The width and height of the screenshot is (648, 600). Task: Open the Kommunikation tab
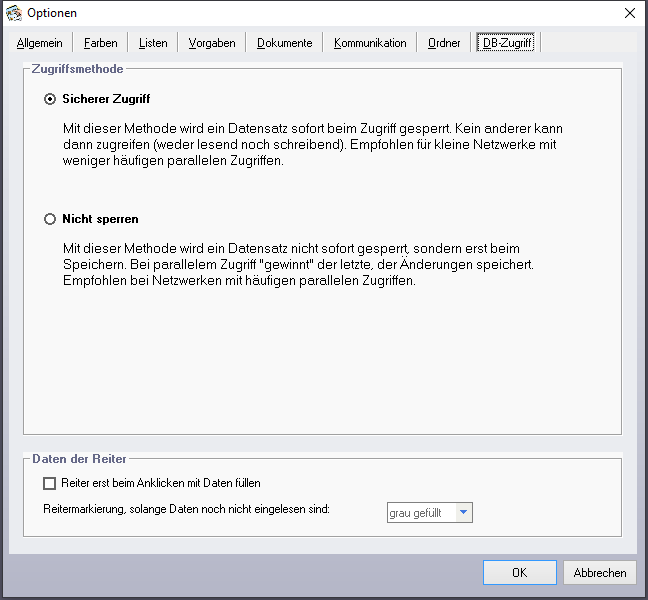tap(370, 43)
